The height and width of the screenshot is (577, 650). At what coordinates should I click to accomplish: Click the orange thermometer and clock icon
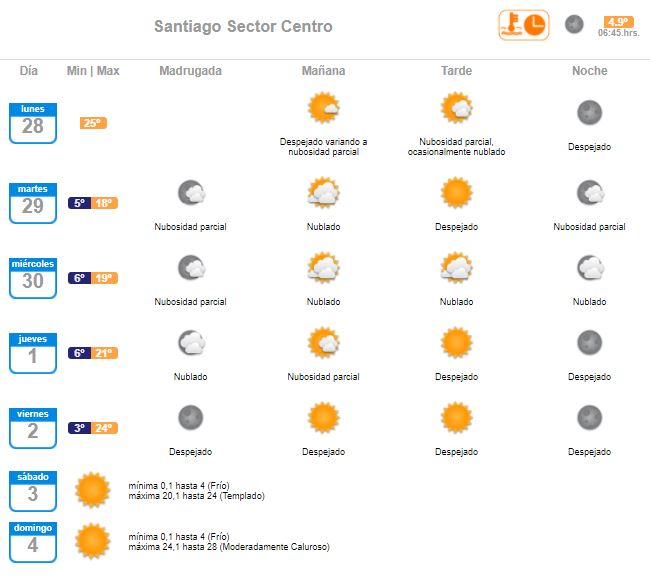tap(524, 25)
